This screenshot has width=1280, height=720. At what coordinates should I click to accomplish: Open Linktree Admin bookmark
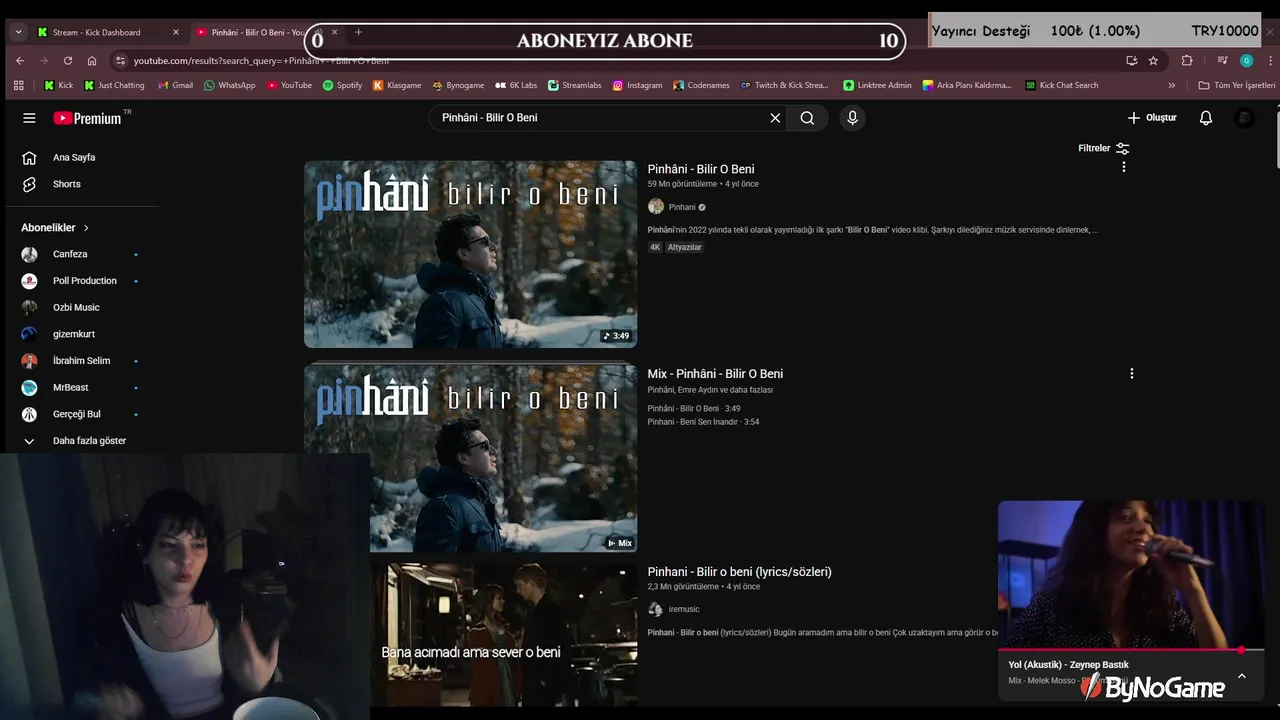(877, 85)
